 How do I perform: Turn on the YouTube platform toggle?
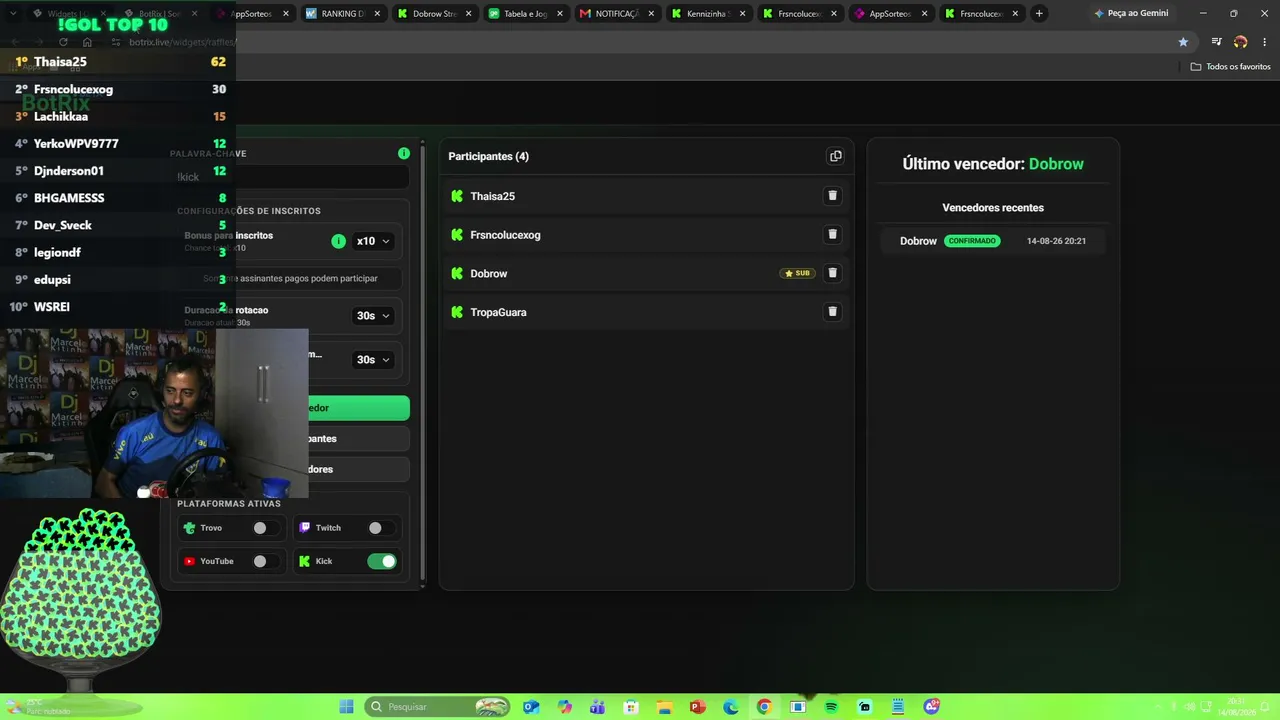(x=264, y=562)
